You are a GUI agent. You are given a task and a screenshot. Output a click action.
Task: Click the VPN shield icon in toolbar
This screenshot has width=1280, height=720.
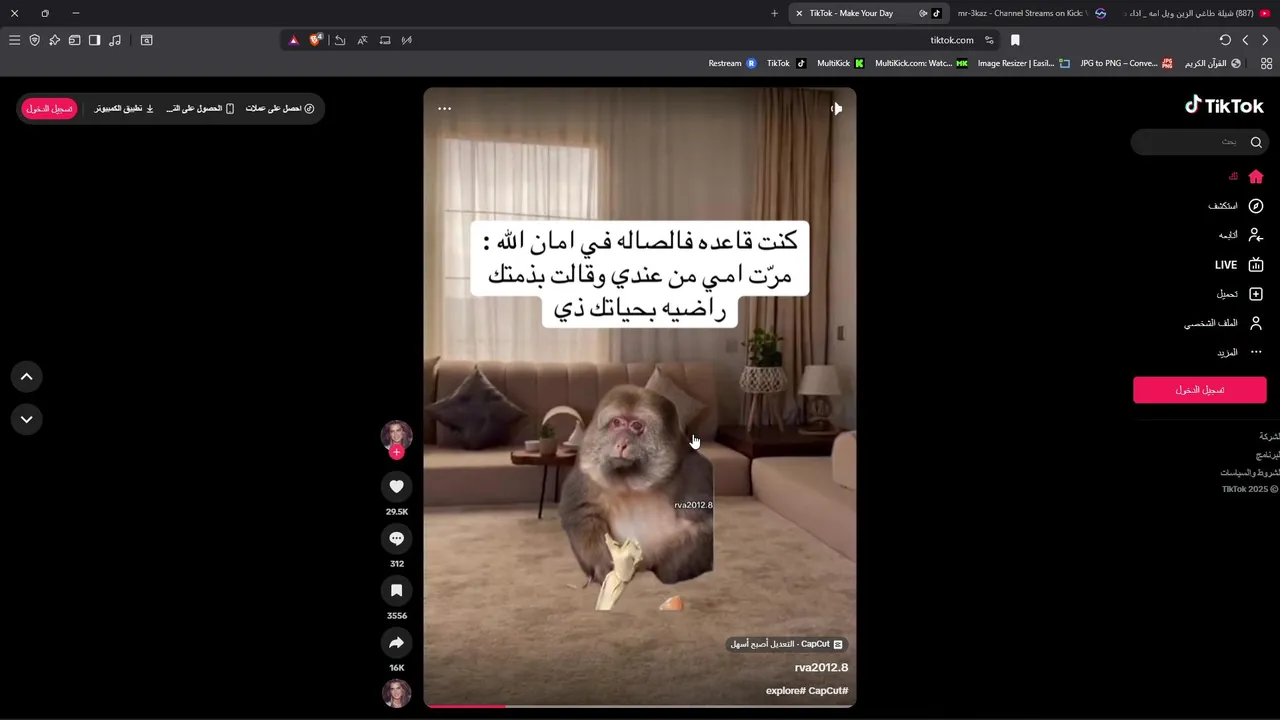point(34,40)
